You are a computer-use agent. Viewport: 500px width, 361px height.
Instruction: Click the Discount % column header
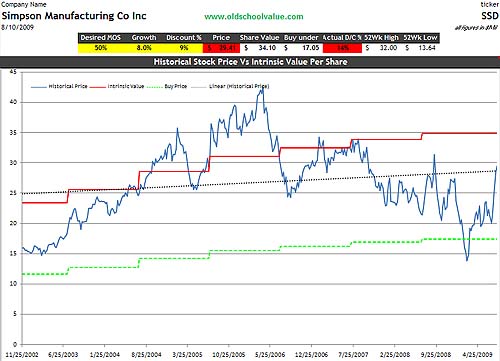tap(184, 38)
